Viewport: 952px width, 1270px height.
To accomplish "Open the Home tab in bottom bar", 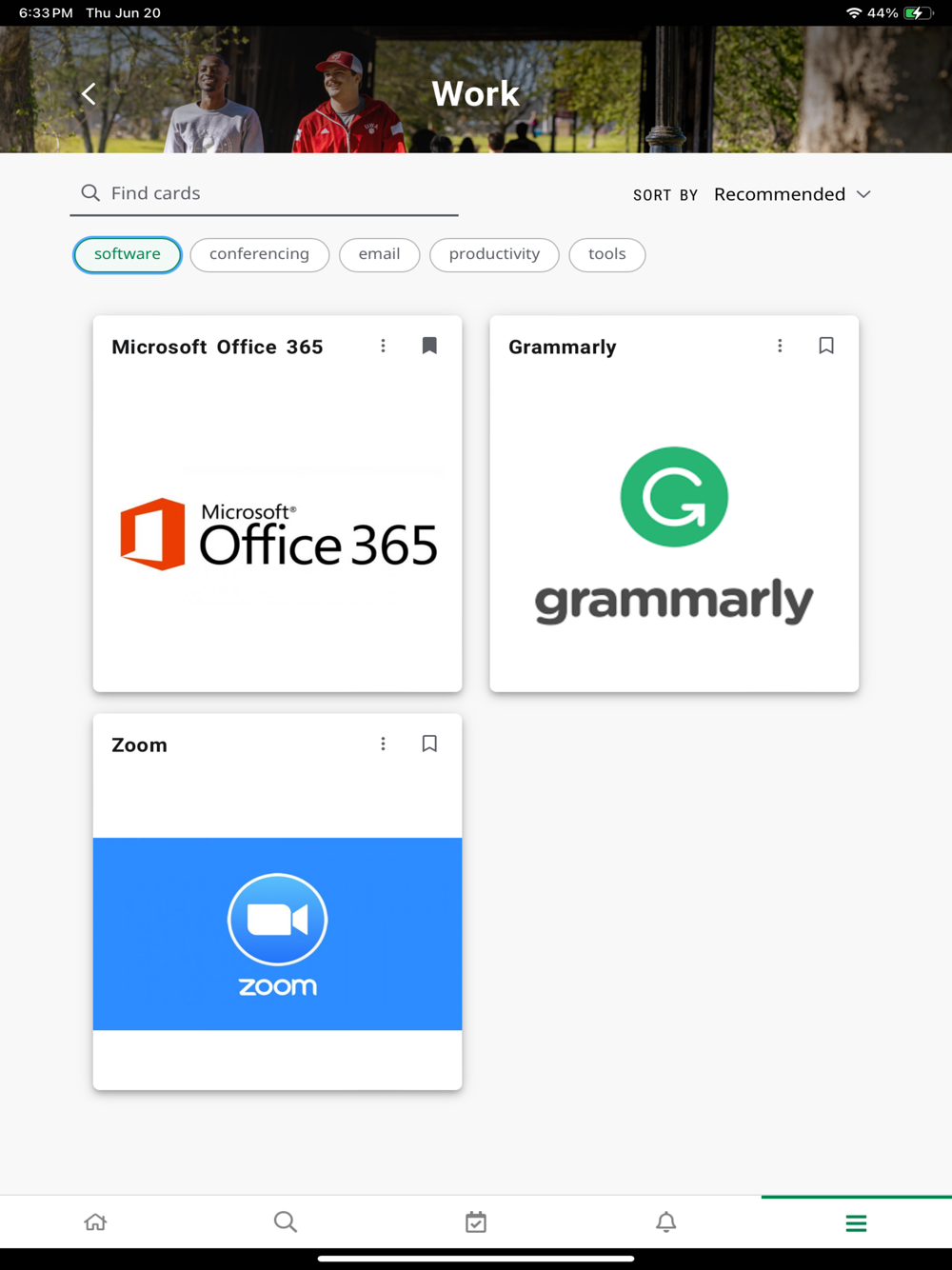I will point(95,1221).
